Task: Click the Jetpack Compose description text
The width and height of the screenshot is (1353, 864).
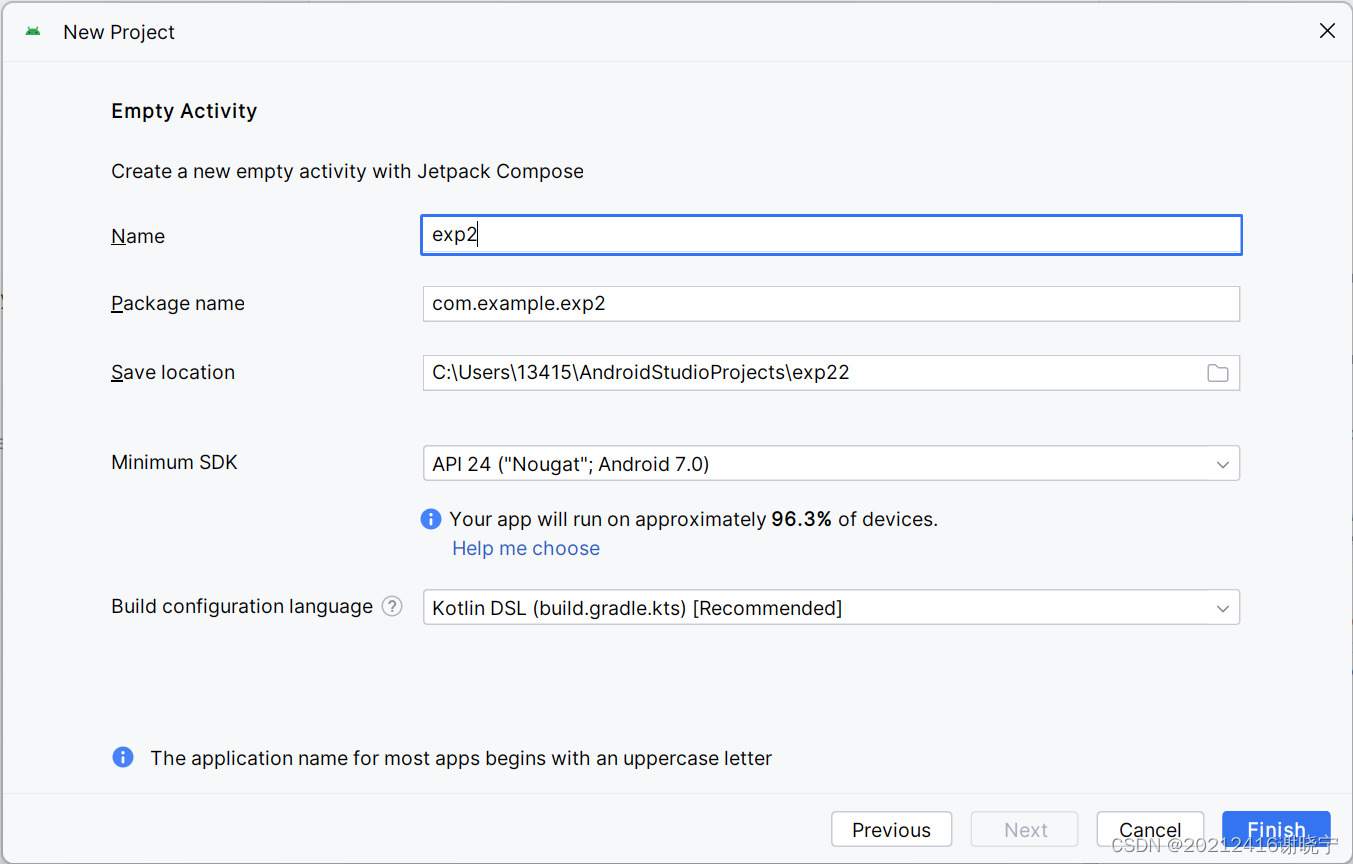Action: click(347, 171)
